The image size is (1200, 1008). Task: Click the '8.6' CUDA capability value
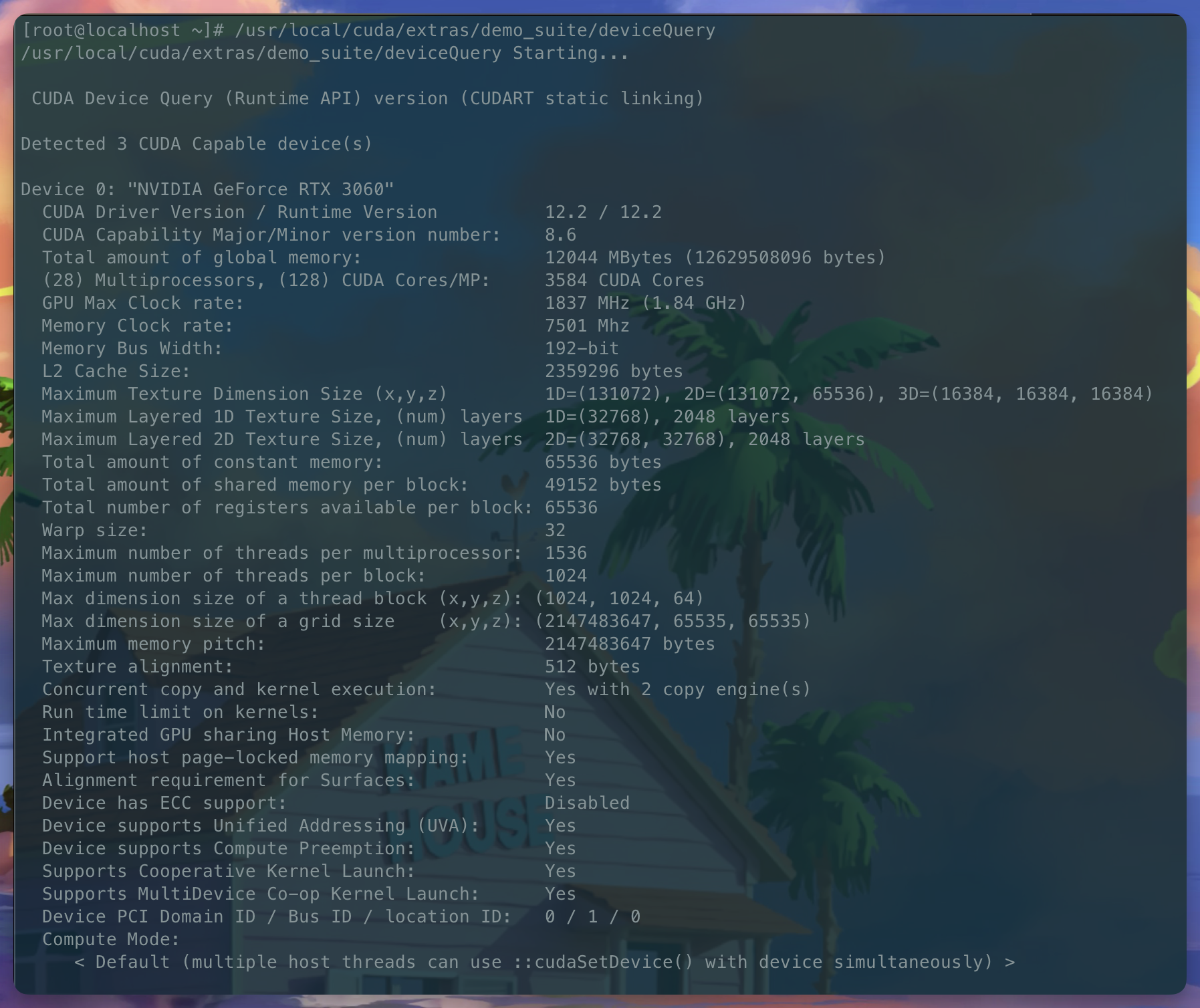560,235
